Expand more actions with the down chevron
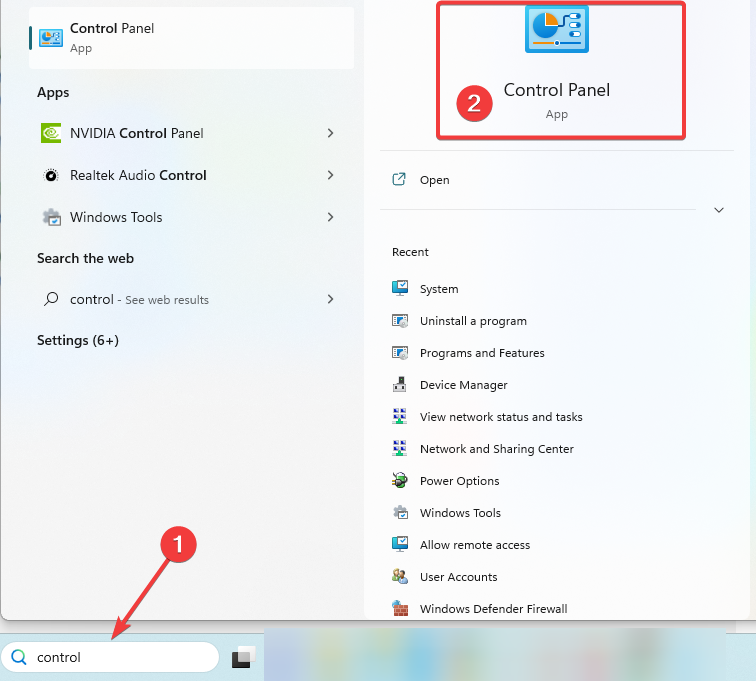The image size is (756, 681). (719, 210)
